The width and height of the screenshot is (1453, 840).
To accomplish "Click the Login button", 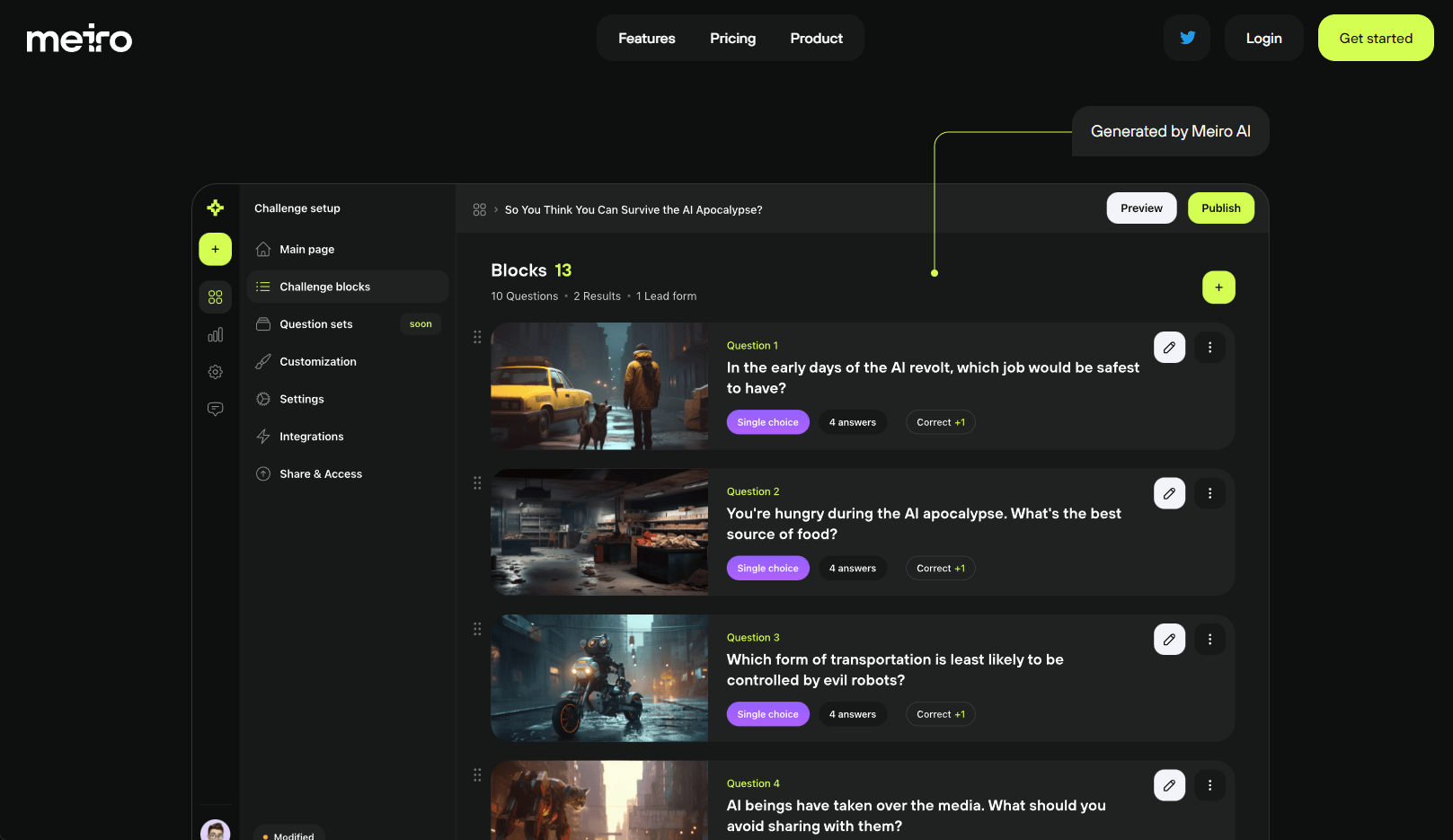I will point(1264,38).
